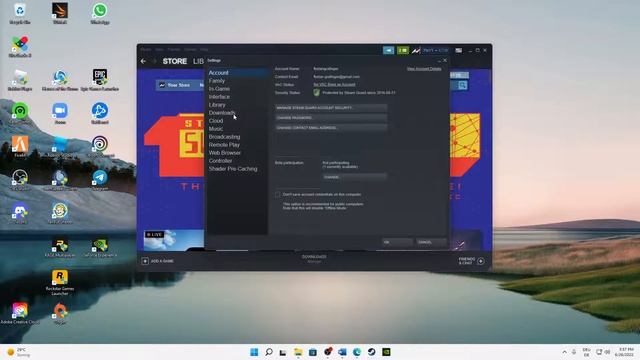The height and width of the screenshot is (360, 640).
Task: Open Friends & Chat in Steam
Action: click(471, 261)
